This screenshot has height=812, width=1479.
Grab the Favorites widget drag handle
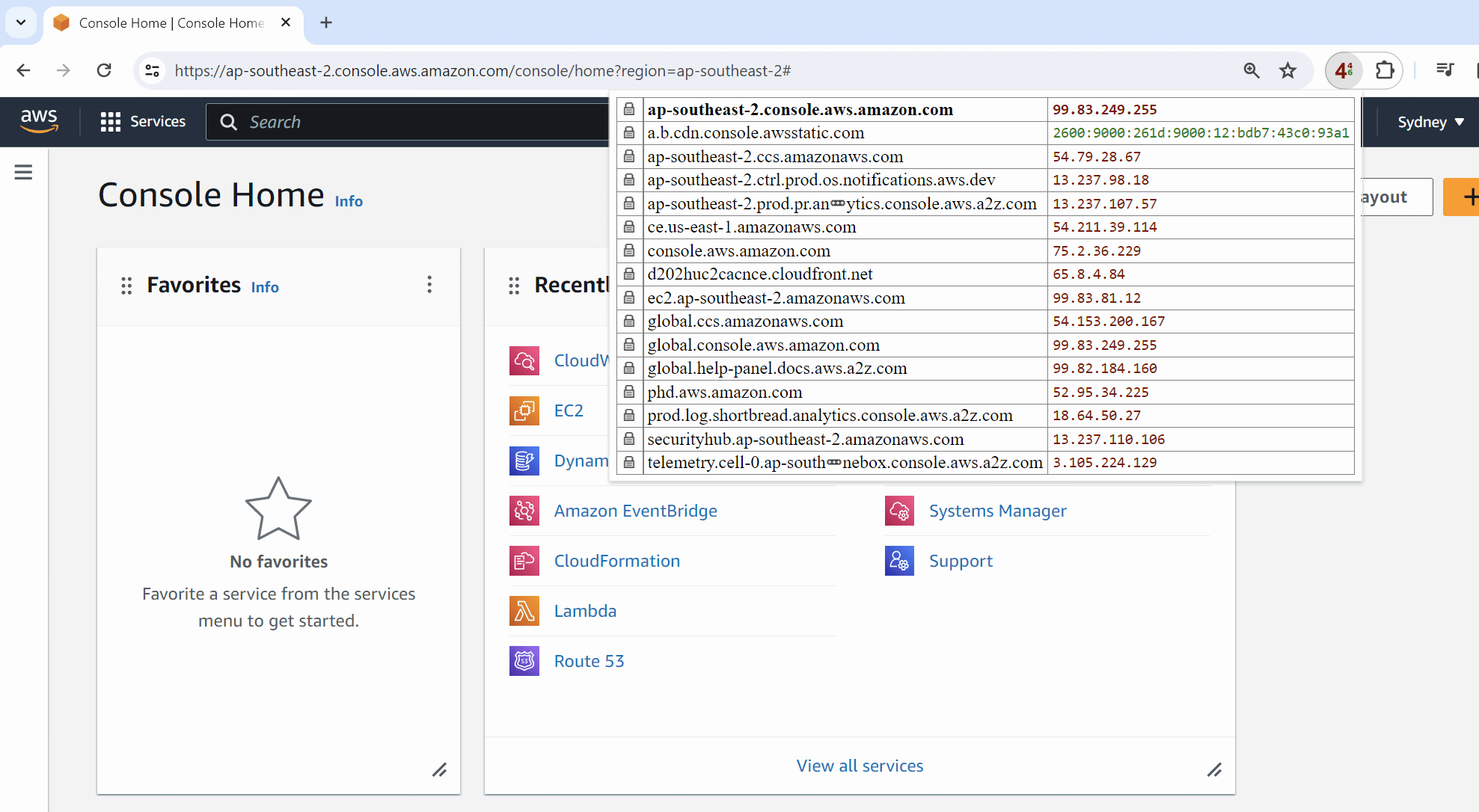tap(126, 286)
